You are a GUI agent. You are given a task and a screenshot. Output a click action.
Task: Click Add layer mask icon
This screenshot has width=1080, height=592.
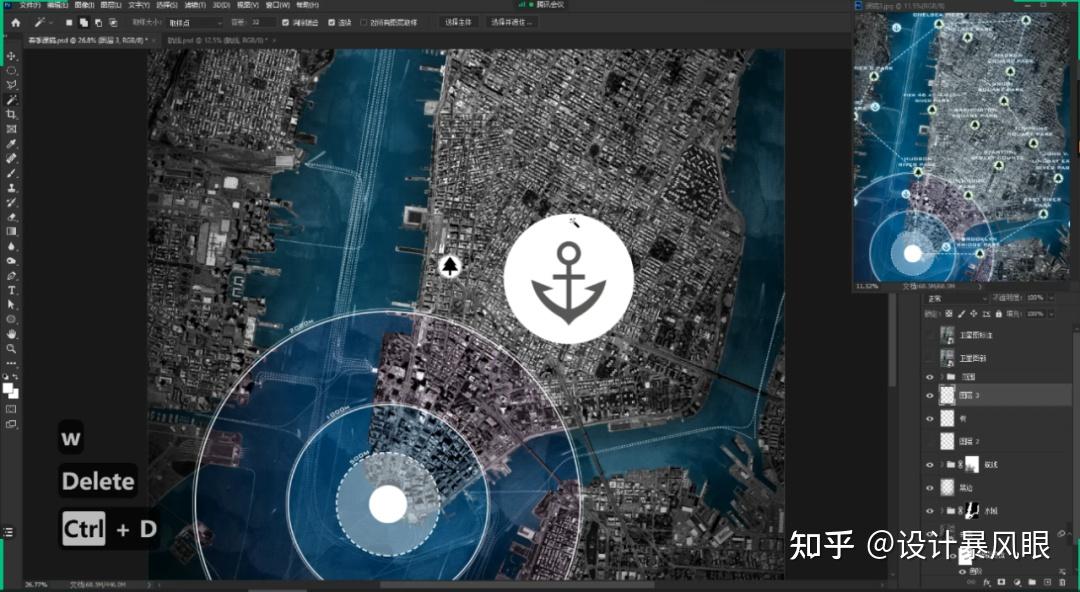(1002, 583)
